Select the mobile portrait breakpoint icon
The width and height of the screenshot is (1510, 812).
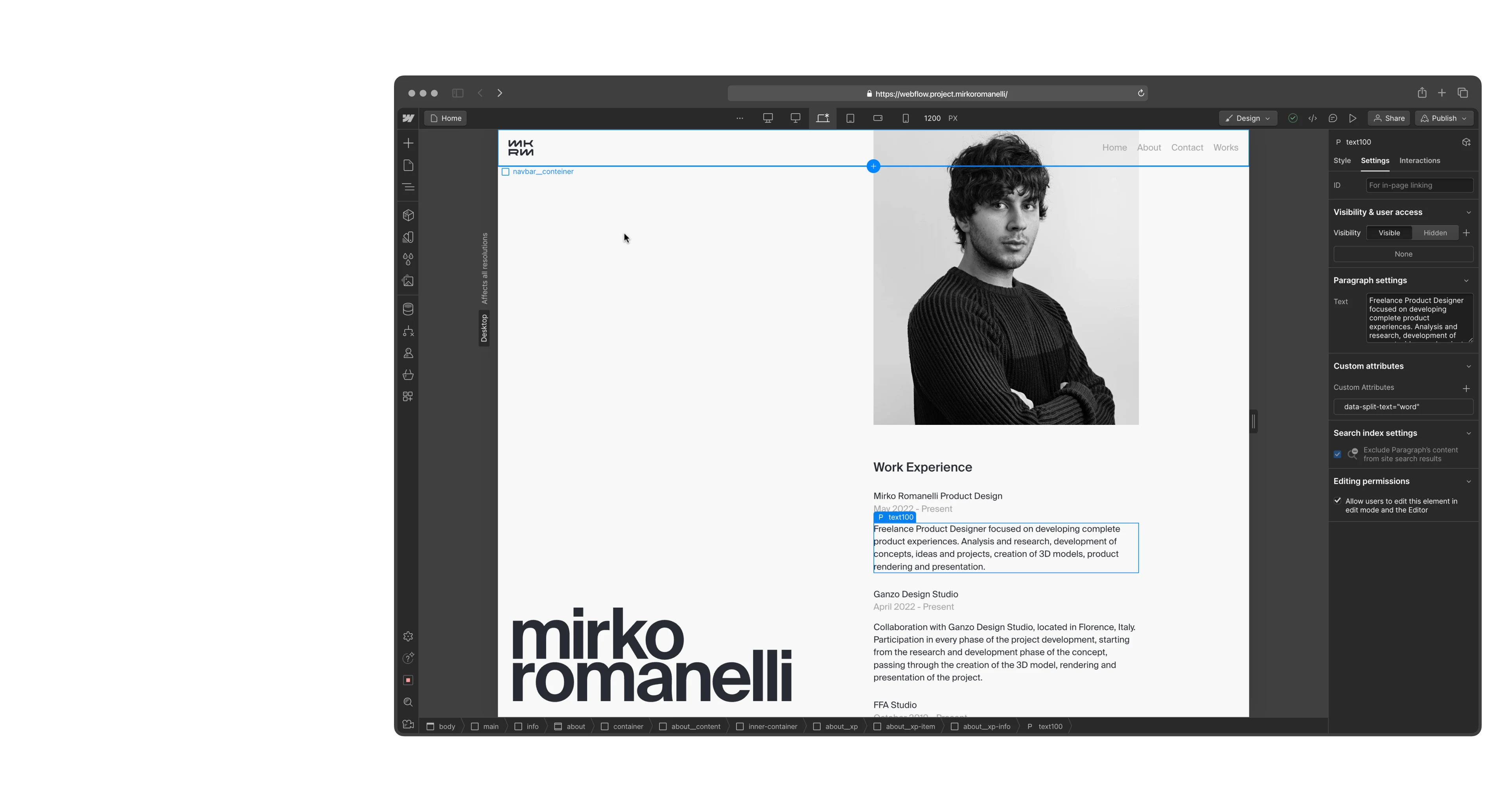point(905,118)
